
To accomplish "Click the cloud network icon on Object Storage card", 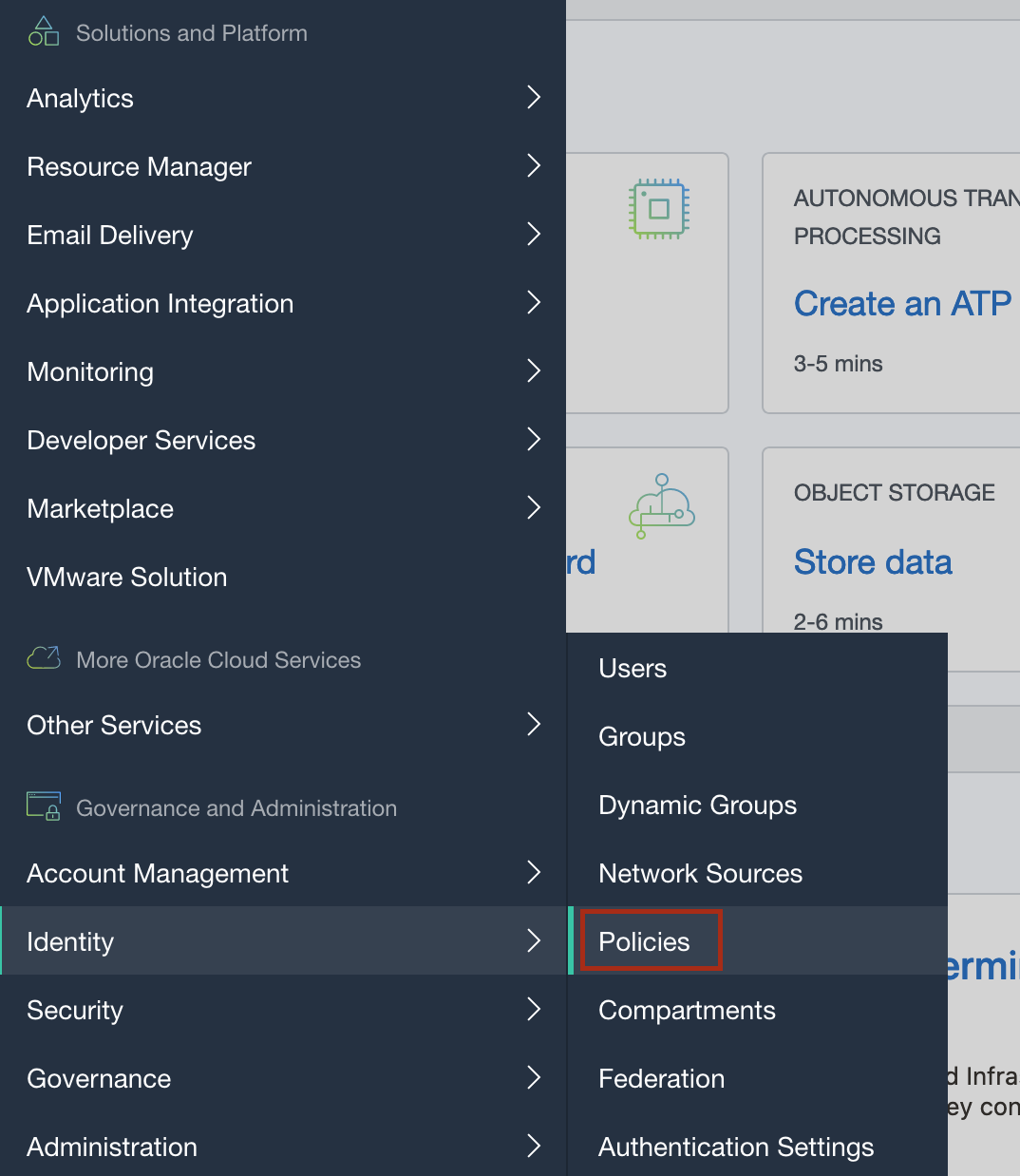I will click(662, 506).
